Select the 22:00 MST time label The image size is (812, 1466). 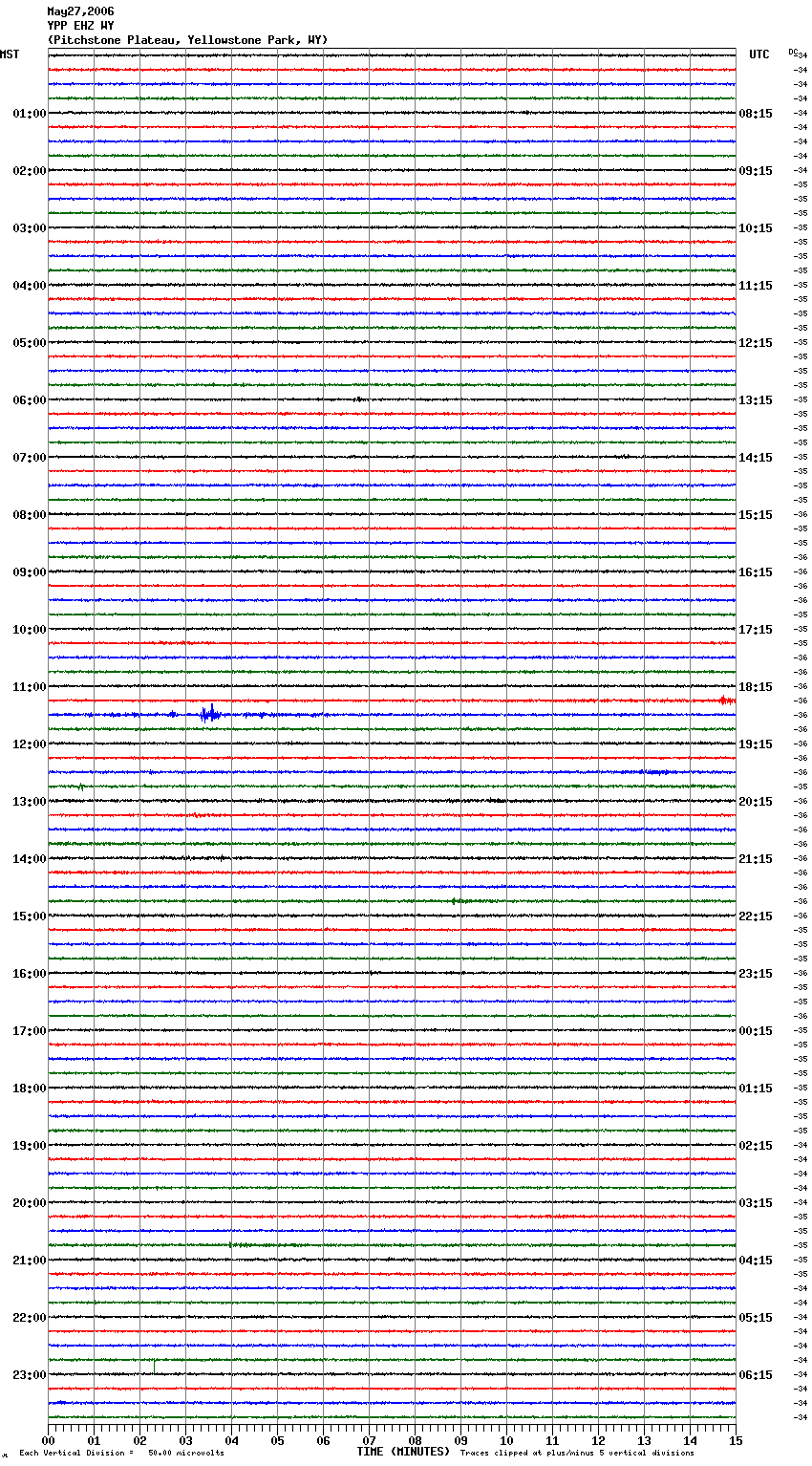click(30, 1318)
